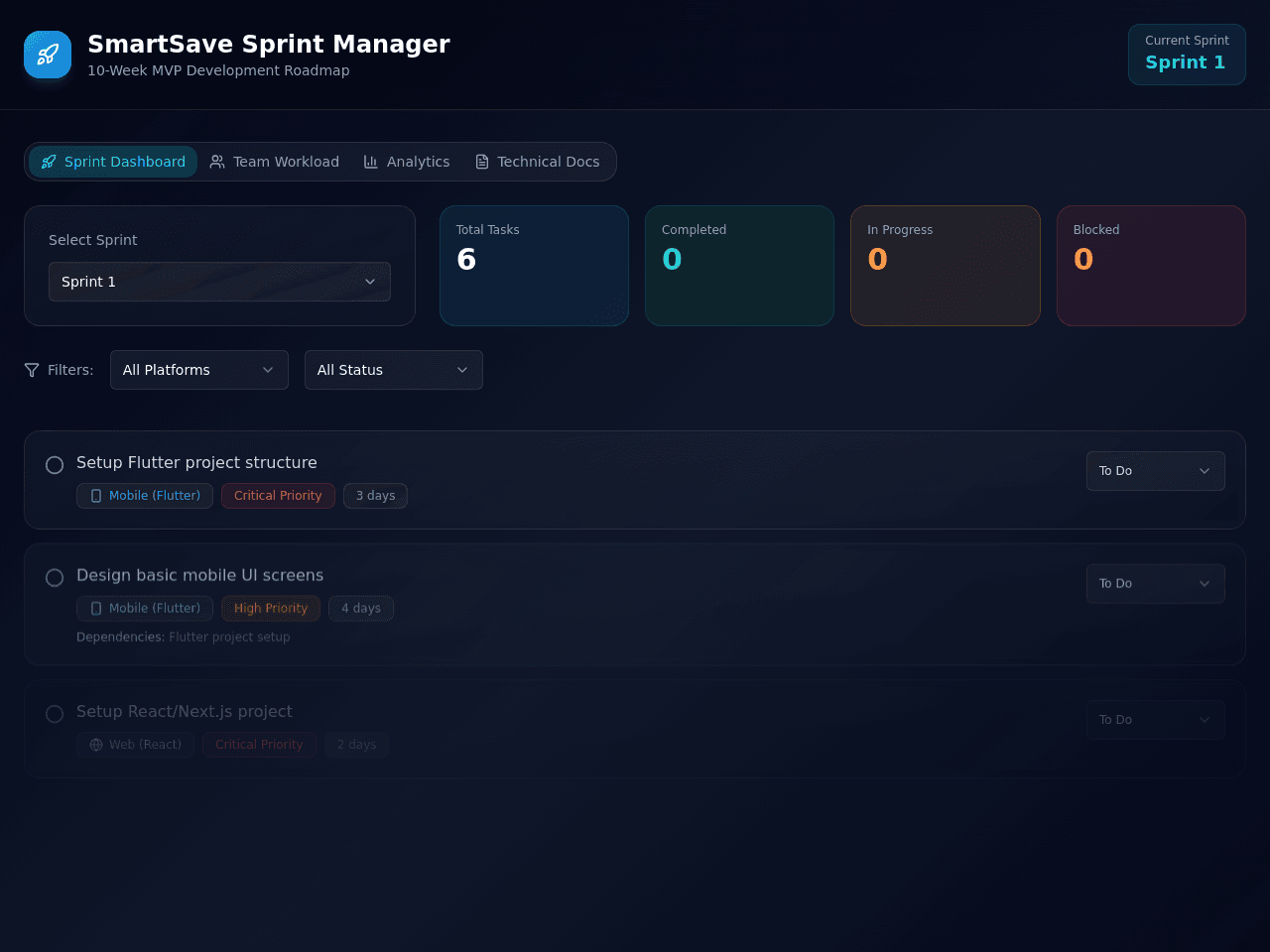
Task: Click the In Progress stat card
Action: (x=946, y=266)
